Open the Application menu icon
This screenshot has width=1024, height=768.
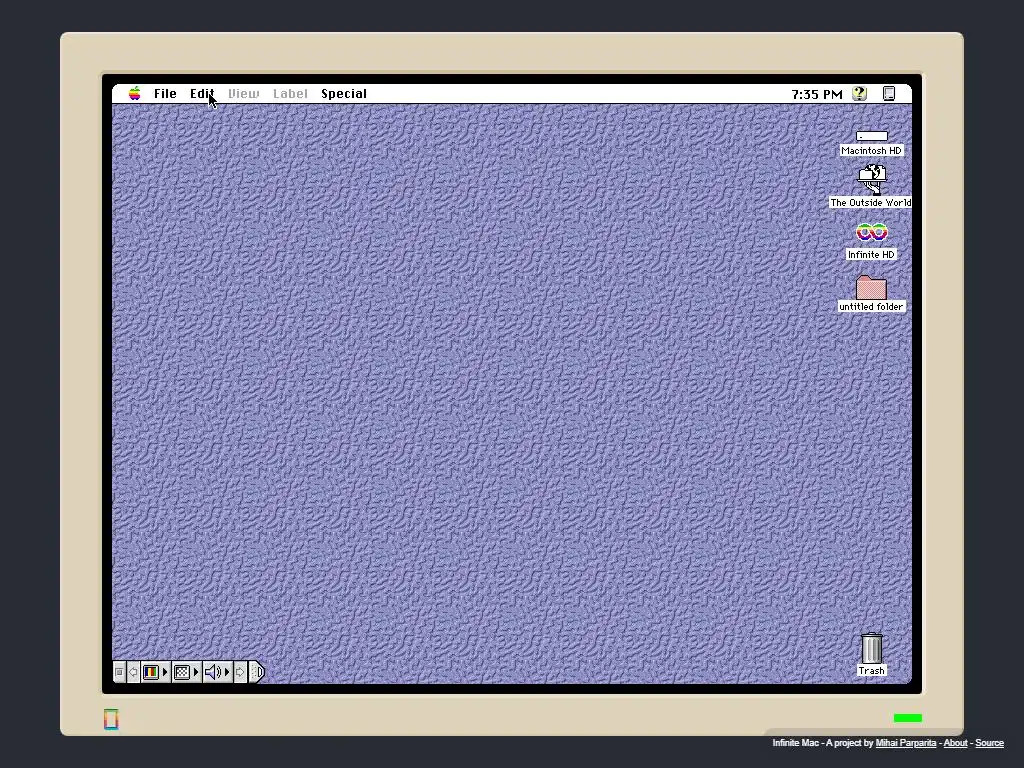click(889, 93)
